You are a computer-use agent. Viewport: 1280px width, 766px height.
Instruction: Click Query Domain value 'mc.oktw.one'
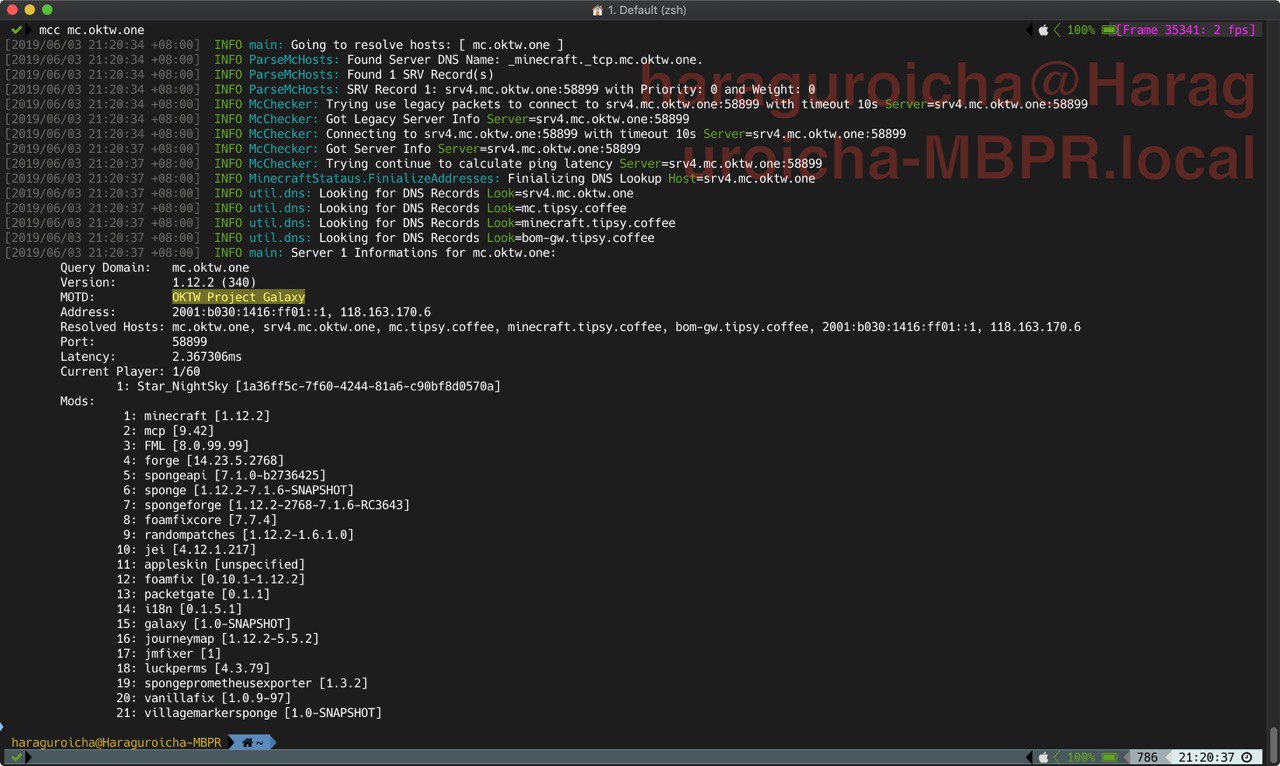[211, 268]
